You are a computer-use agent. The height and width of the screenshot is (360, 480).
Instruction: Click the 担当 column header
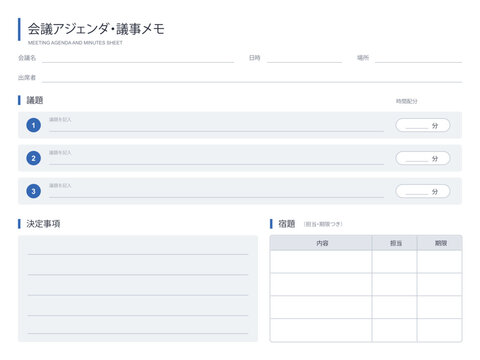pos(395,243)
